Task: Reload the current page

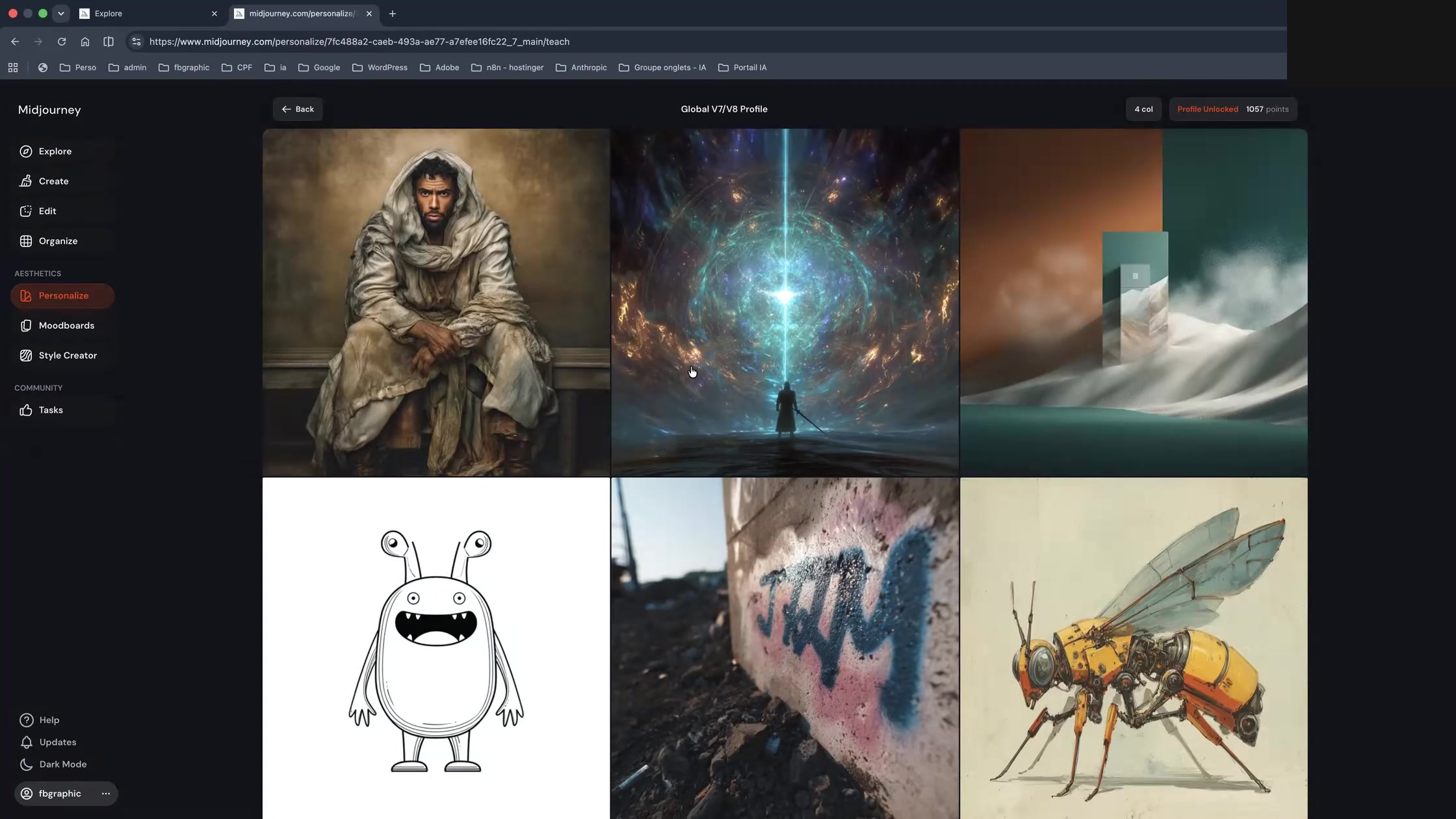Action: tap(62, 42)
